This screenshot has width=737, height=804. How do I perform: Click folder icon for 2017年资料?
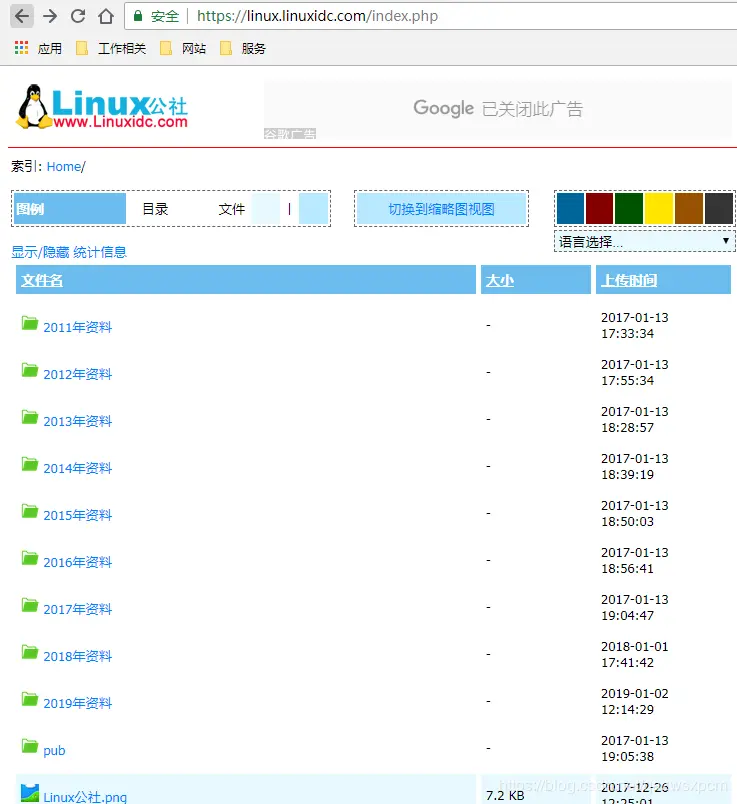tap(30, 605)
